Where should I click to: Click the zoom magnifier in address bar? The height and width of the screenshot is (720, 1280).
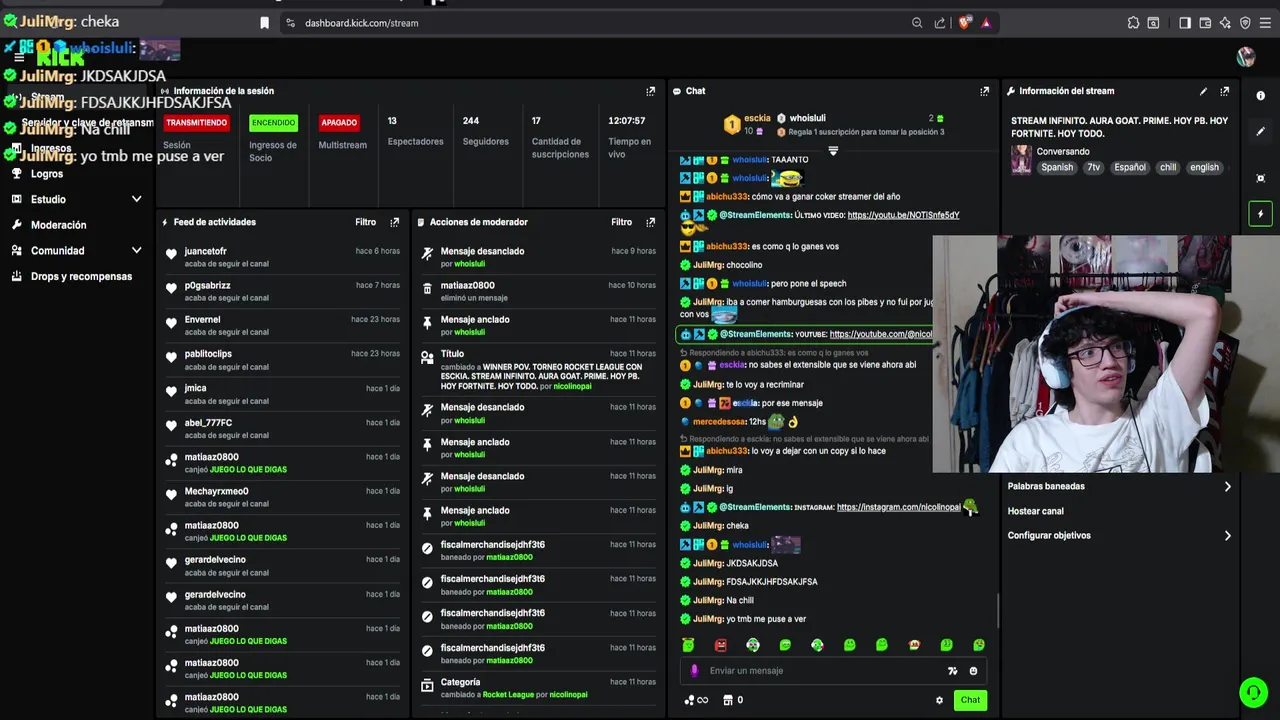[x=917, y=23]
